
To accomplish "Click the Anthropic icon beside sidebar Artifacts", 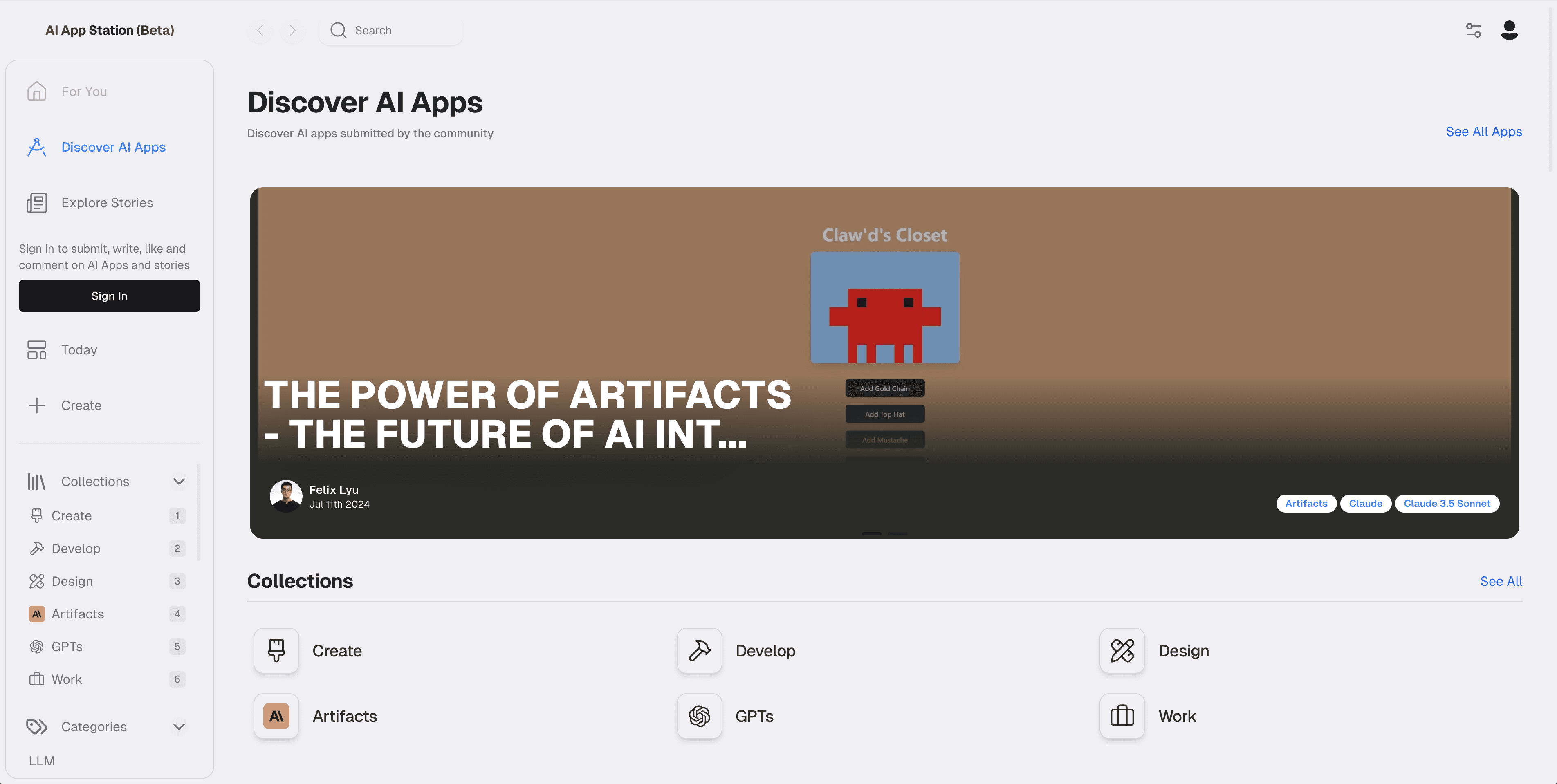I will point(36,614).
